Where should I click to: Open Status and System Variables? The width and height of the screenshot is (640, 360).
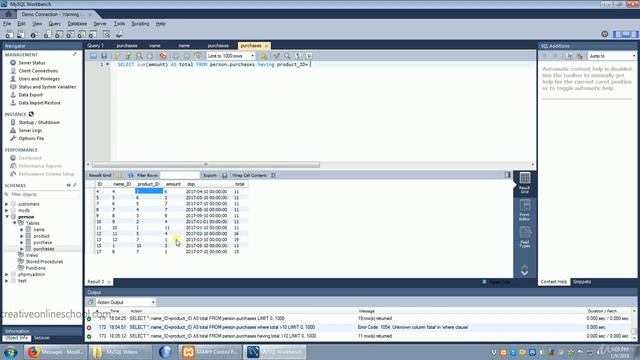[47, 87]
